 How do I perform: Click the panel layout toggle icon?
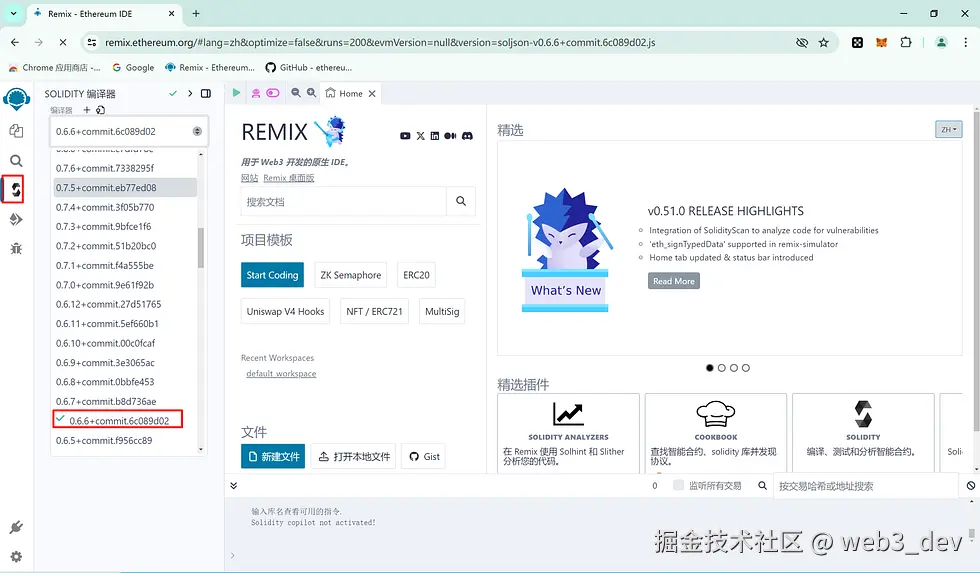pos(206,93)
